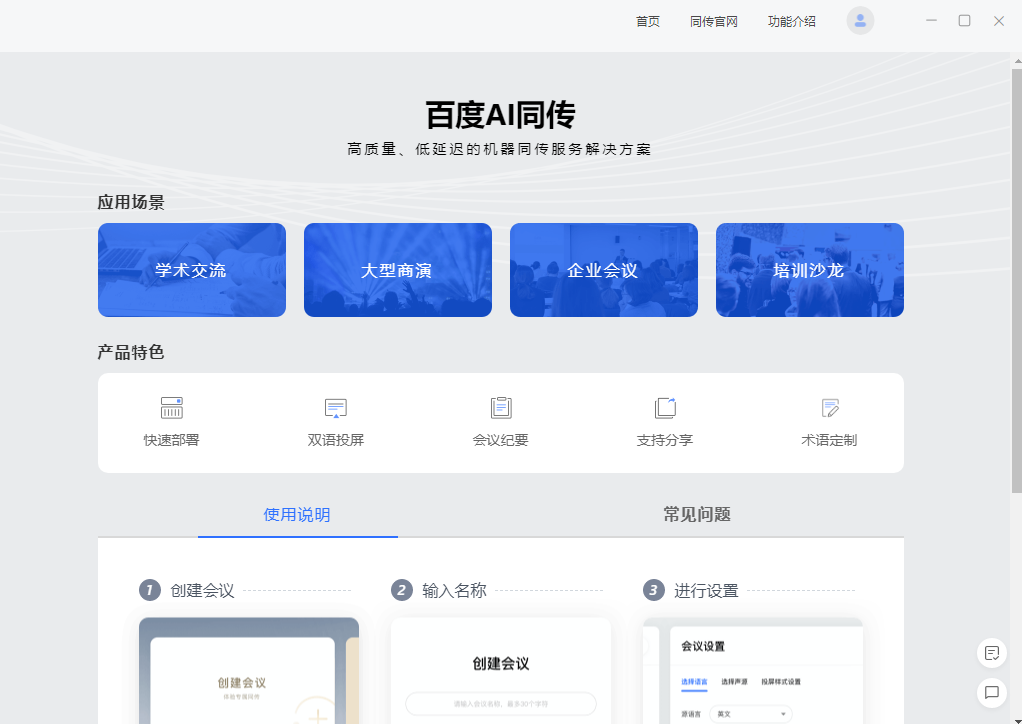Click the scrollbar up arrow
The image size is (1022, 724).
click(x=1017, y=61)
